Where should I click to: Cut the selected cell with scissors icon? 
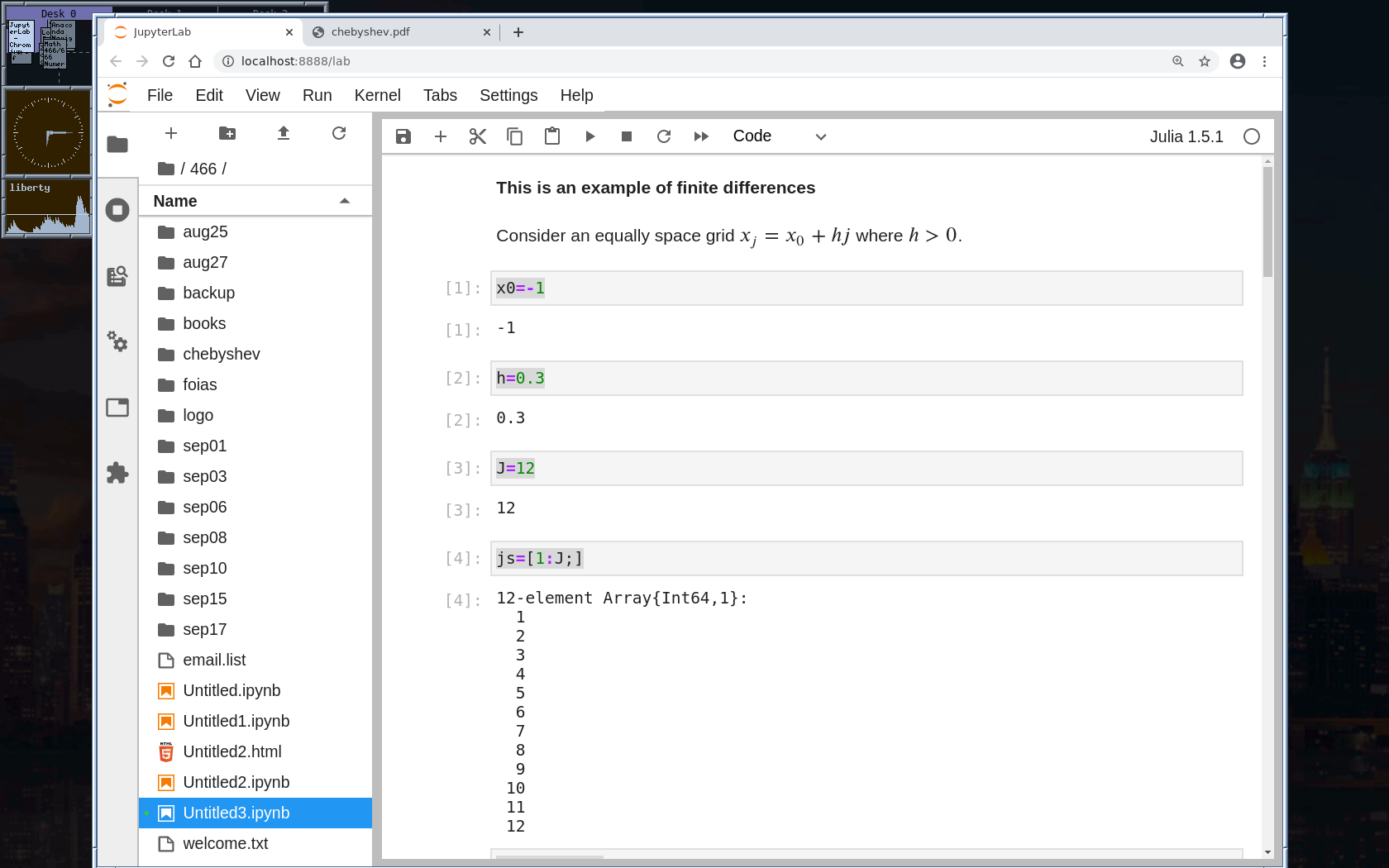coord(477,136)
